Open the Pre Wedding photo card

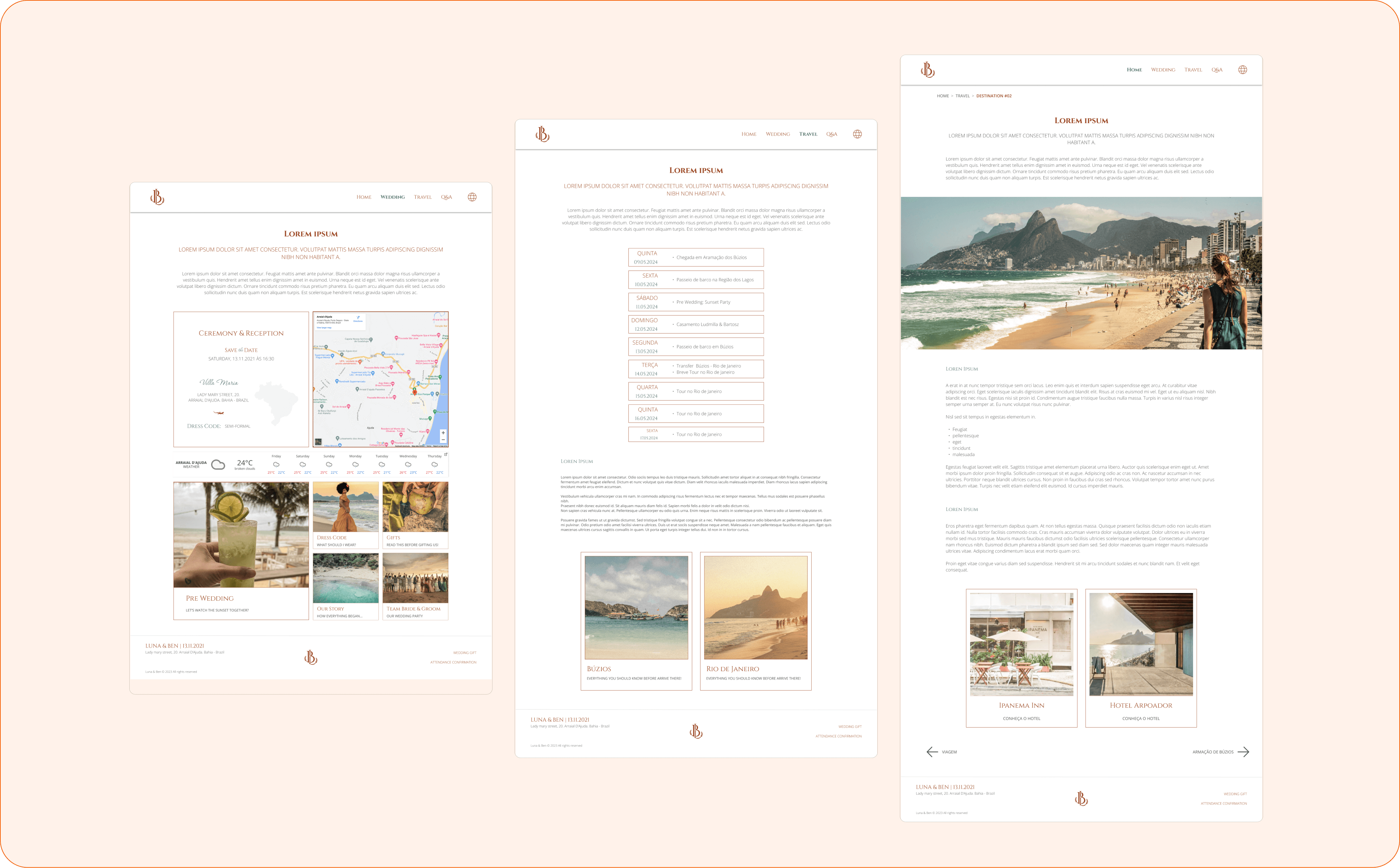coord(241,550)
